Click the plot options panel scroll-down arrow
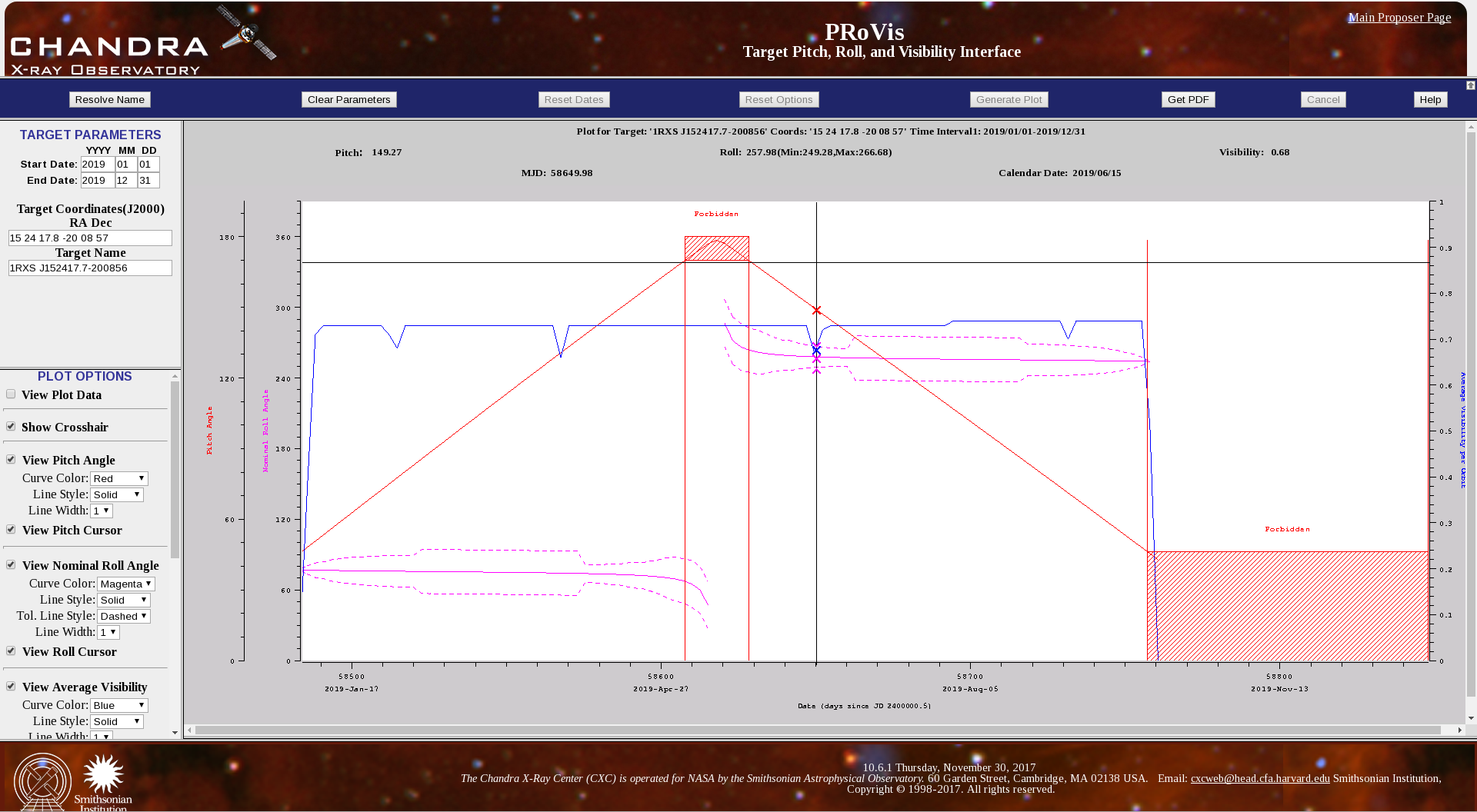The height and width of the screenshot is (812, 1477). click(x=175, y=733)
